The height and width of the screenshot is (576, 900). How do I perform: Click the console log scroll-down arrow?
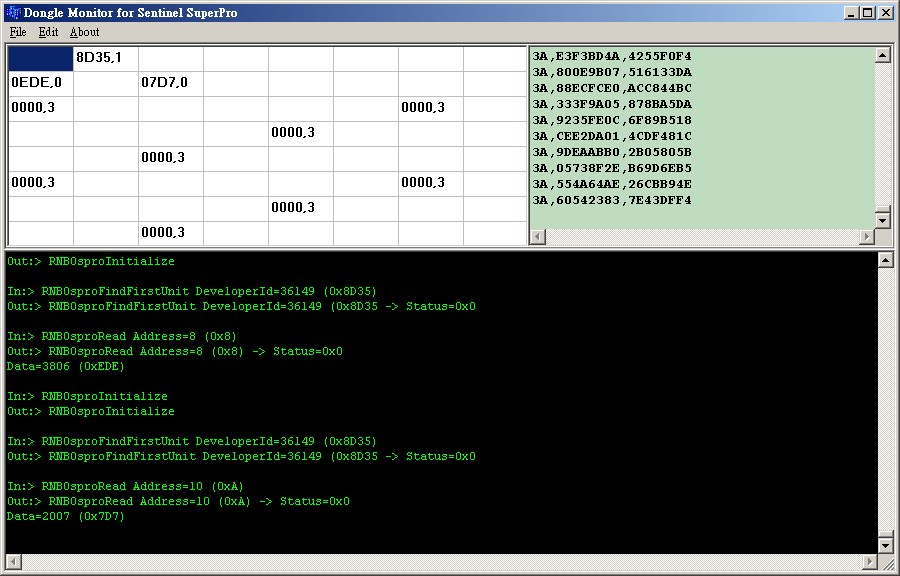(x=885, y=546)
